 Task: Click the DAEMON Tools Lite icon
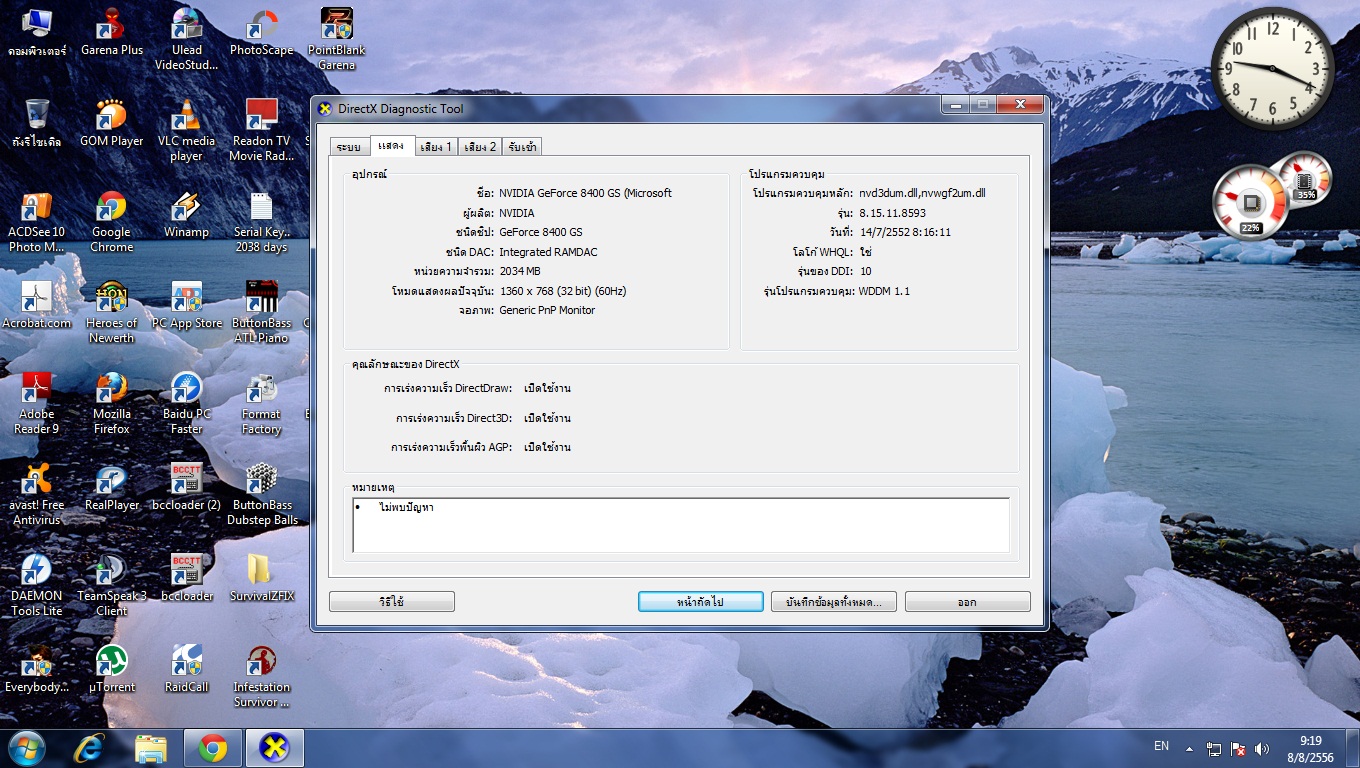36,585
